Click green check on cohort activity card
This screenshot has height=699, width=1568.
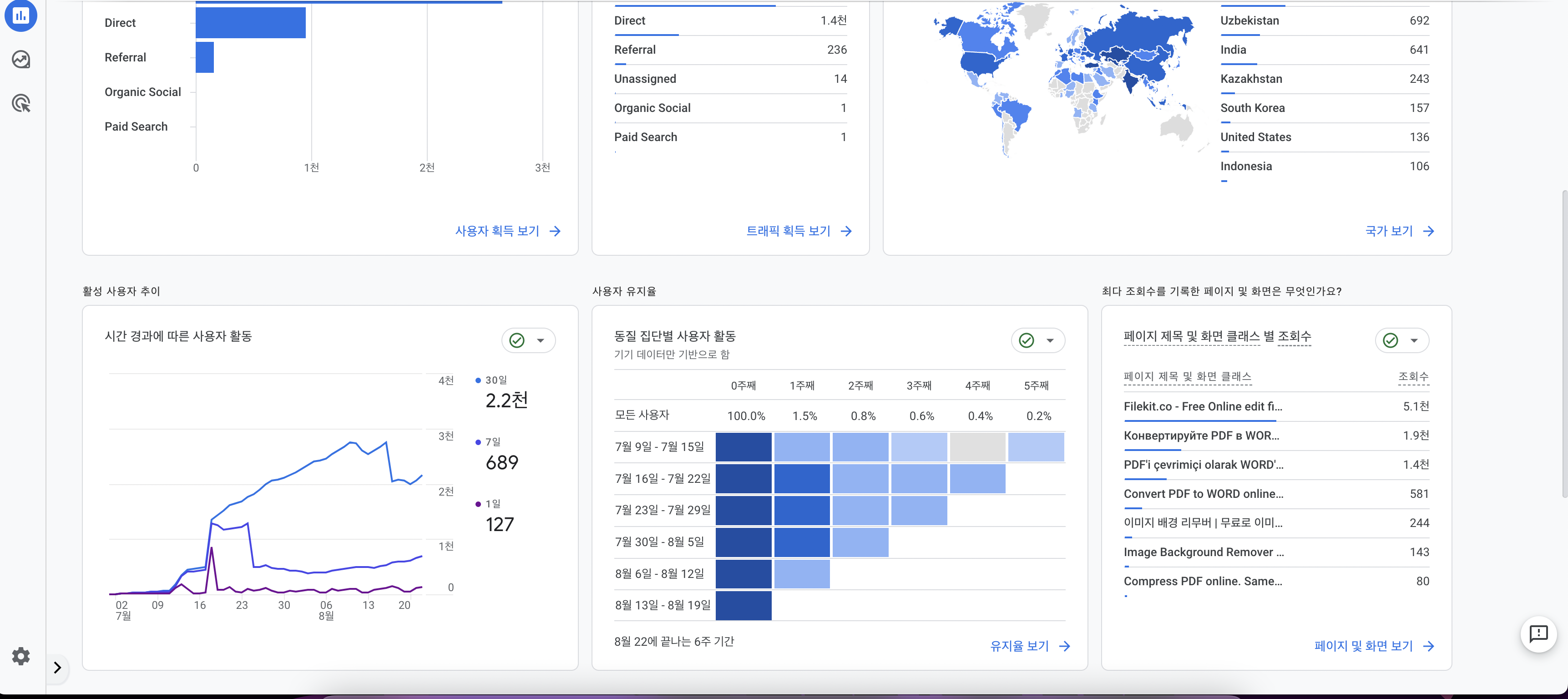point(1026,340)
